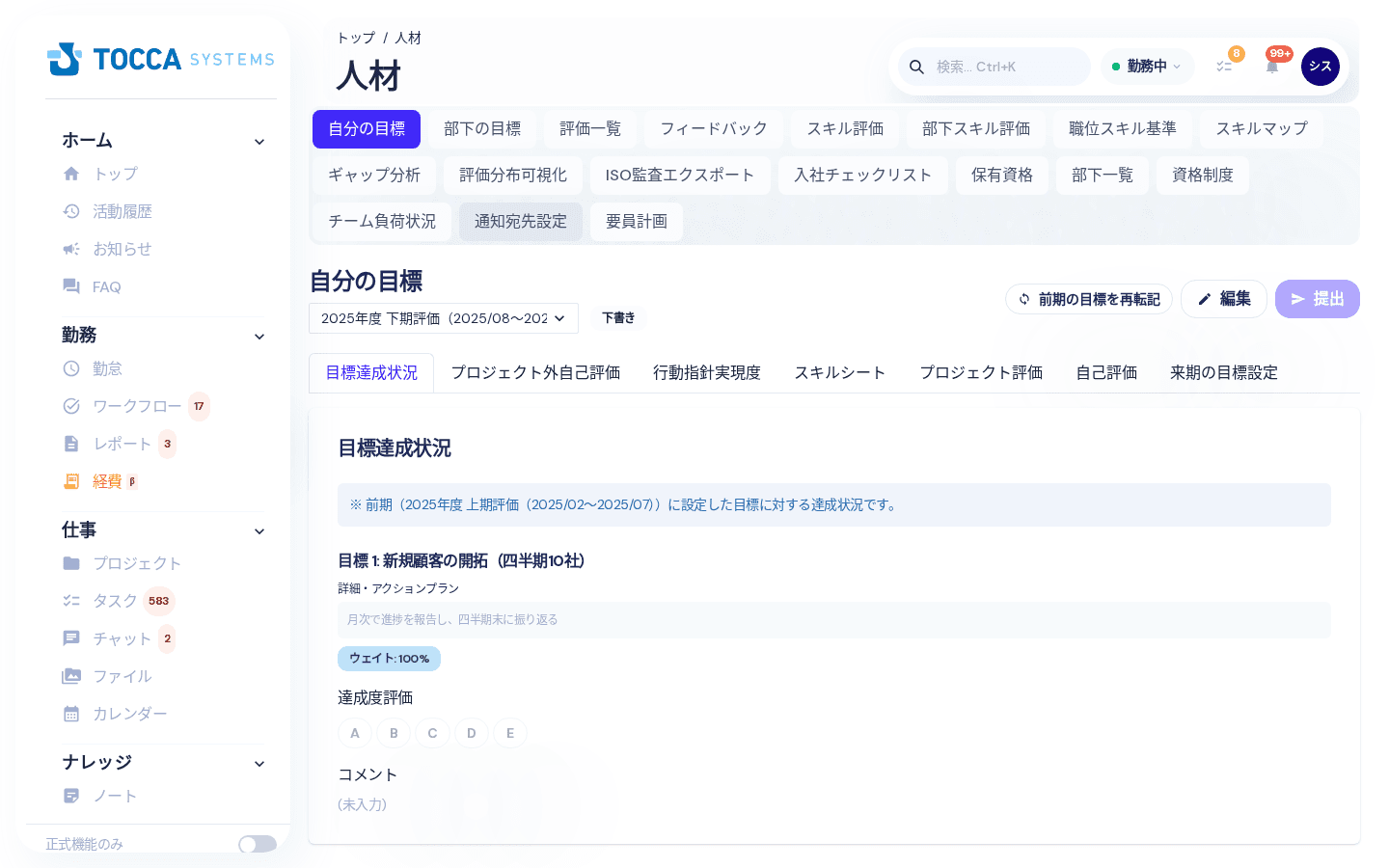Screen dimensions: 1389x868
Task: Open トップ home icon in sidebar
Action: point(71,174)
